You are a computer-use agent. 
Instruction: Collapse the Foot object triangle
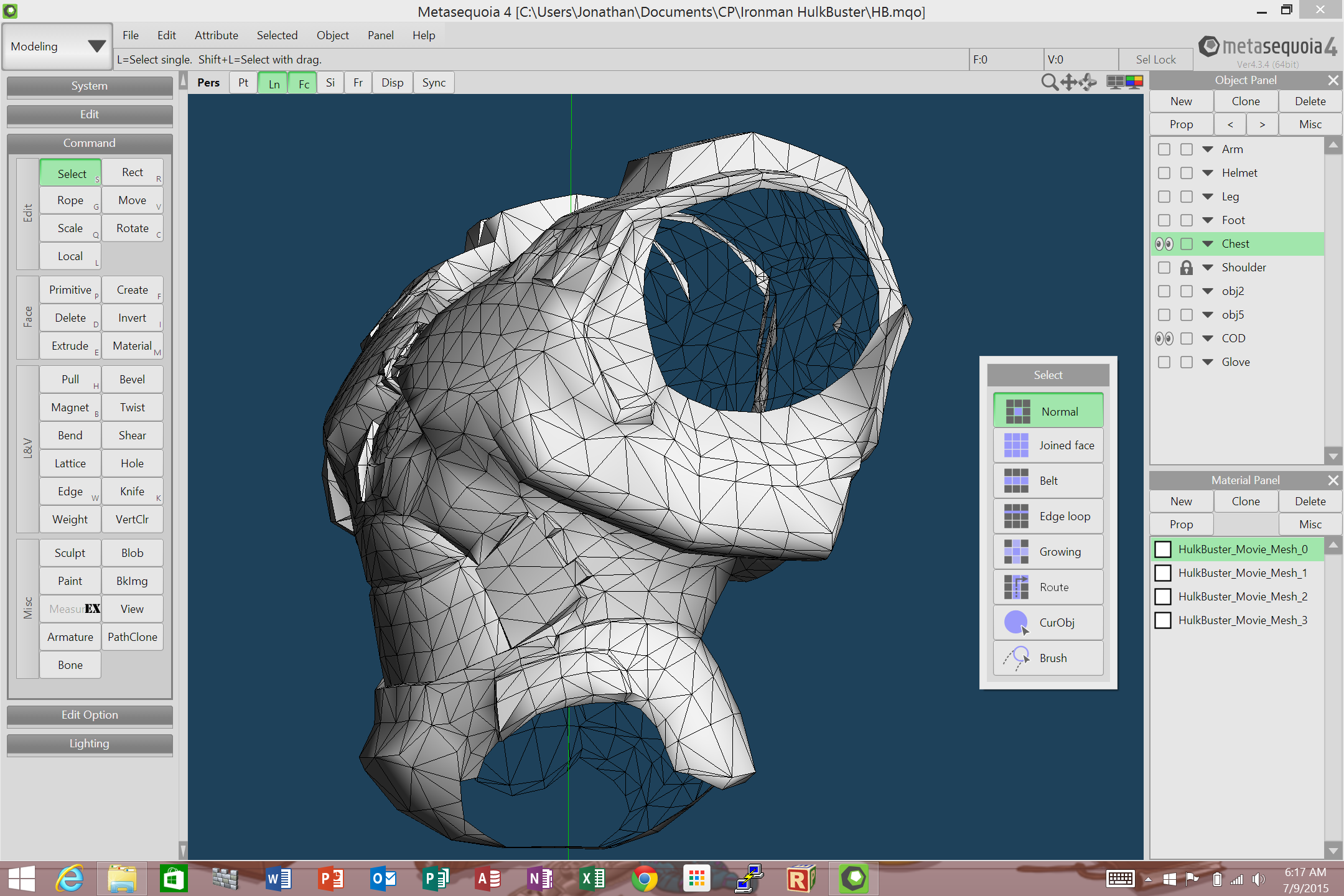1208,220
